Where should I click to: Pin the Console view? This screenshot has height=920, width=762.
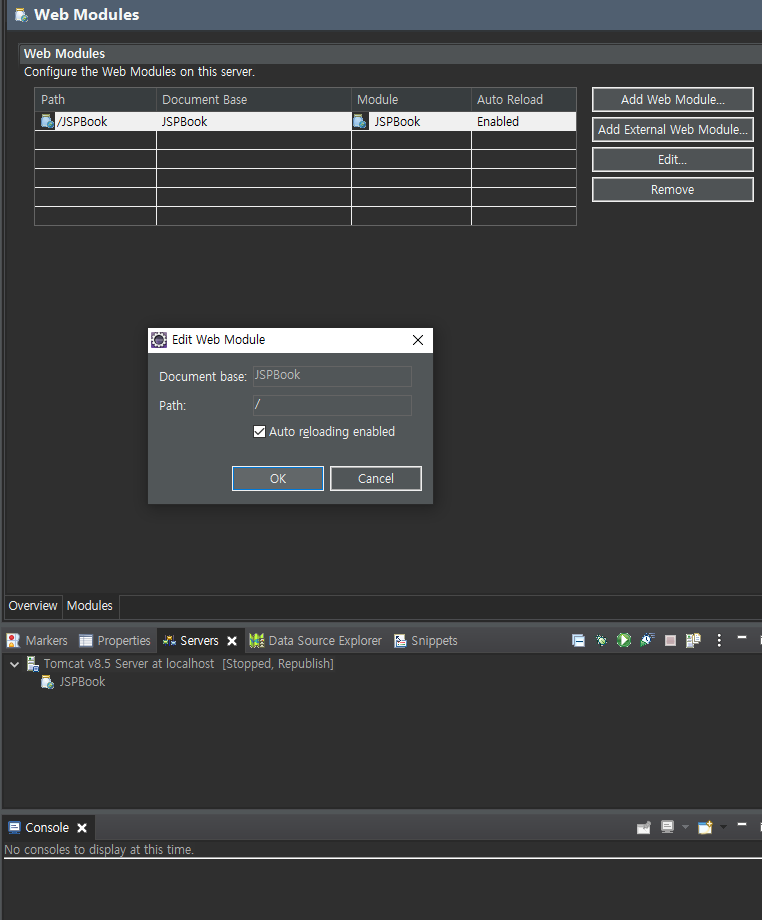pos(644,827)
